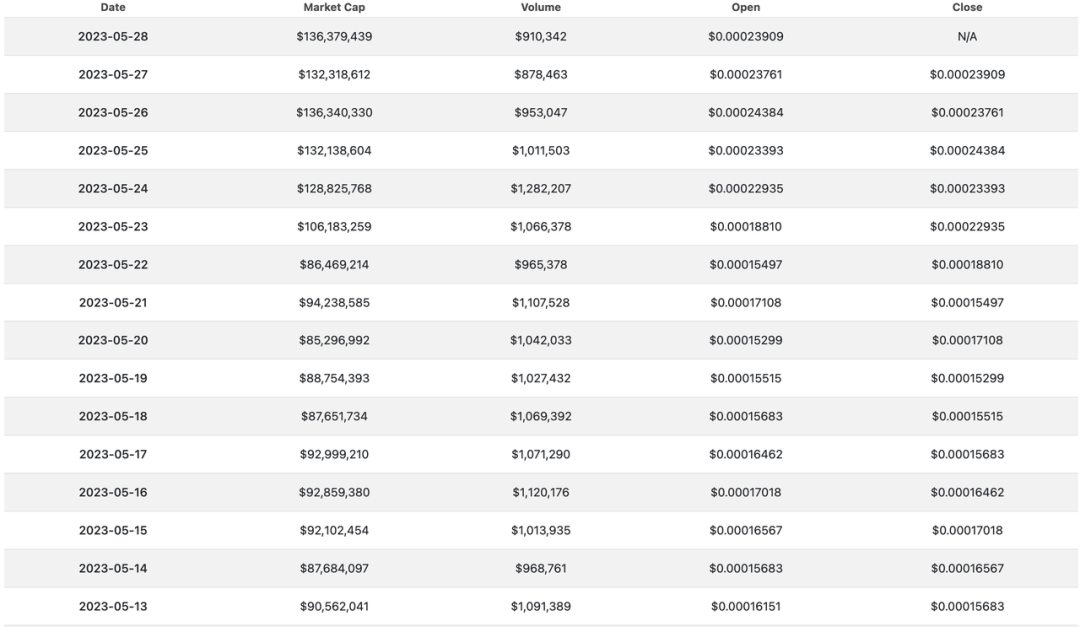Click the 2023-05-14 date cell

pyautogui.click(x=113, y=568)
